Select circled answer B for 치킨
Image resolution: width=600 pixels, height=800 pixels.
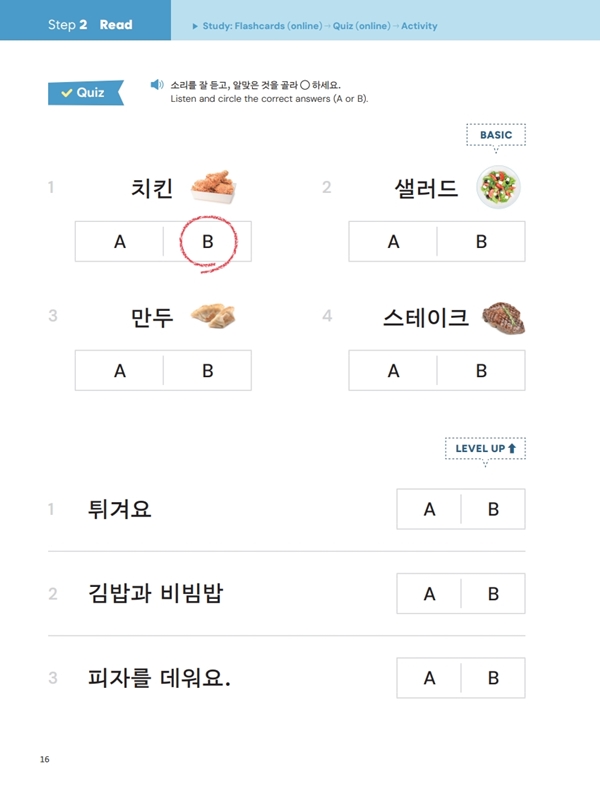click(x=208, y=241)
